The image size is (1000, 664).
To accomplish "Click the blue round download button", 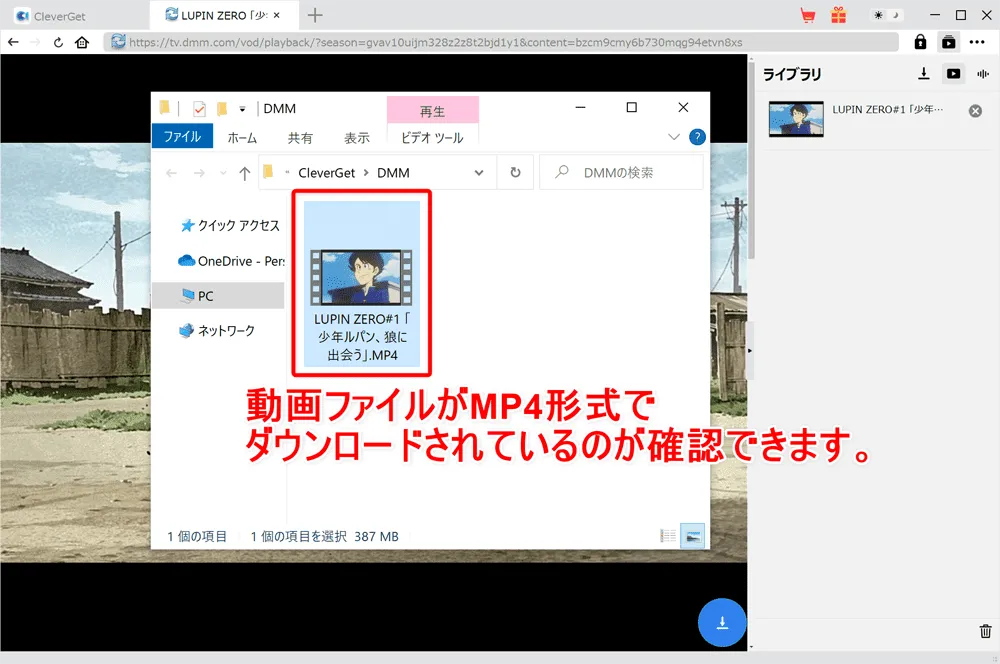I will tap(722, 623).
